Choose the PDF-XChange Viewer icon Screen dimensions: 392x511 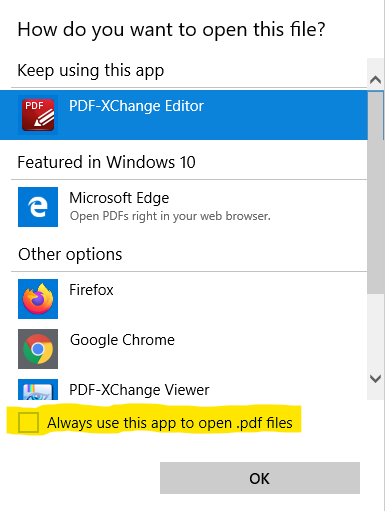point(38,389)
